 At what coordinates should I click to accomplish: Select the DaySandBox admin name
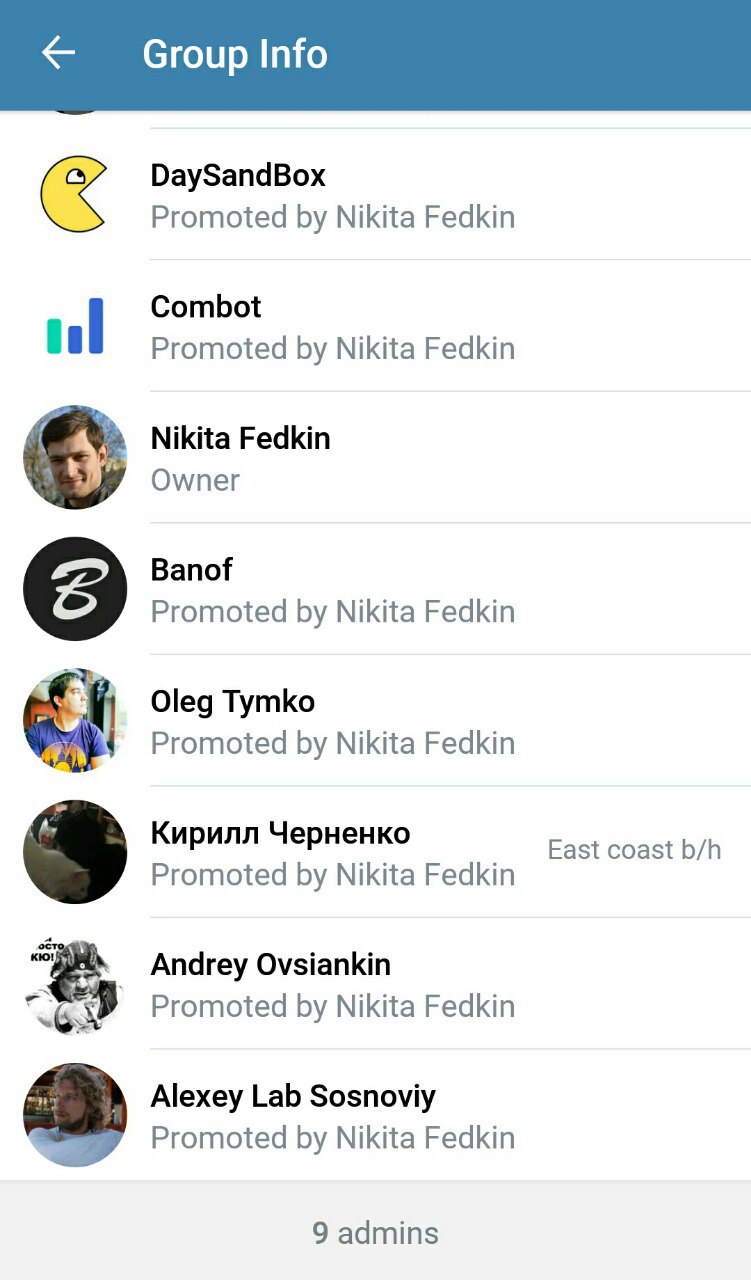(238, 175)
